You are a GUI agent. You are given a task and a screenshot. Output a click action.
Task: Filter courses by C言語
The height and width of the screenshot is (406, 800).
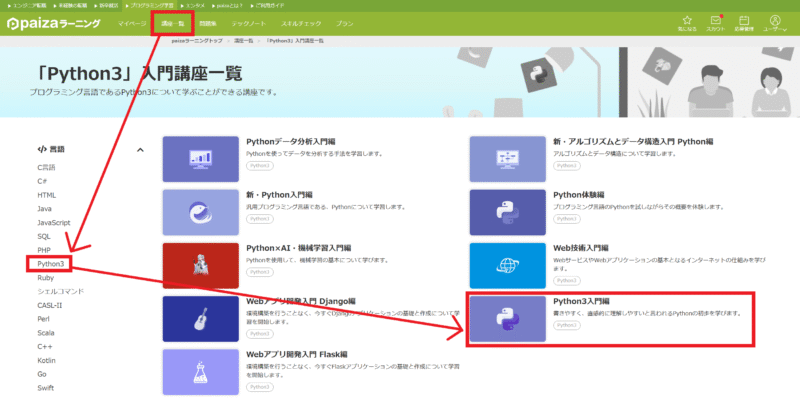pyautogui.click(x=46, y=167)
